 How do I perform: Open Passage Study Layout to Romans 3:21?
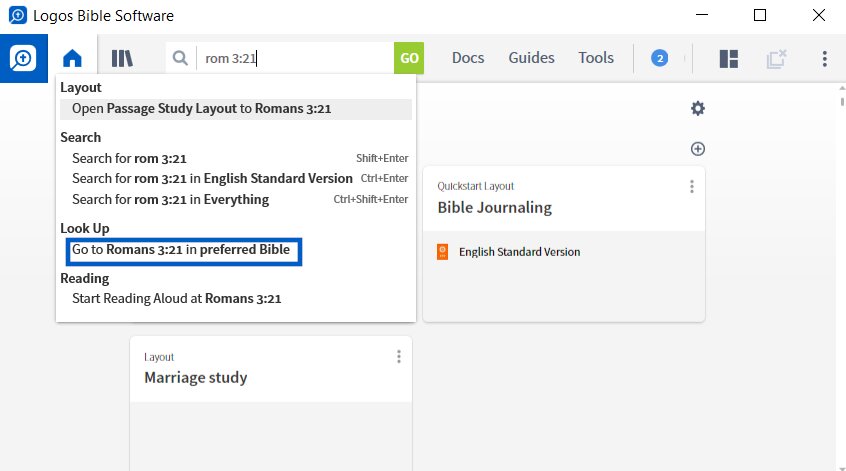click(x=236, y=109)
